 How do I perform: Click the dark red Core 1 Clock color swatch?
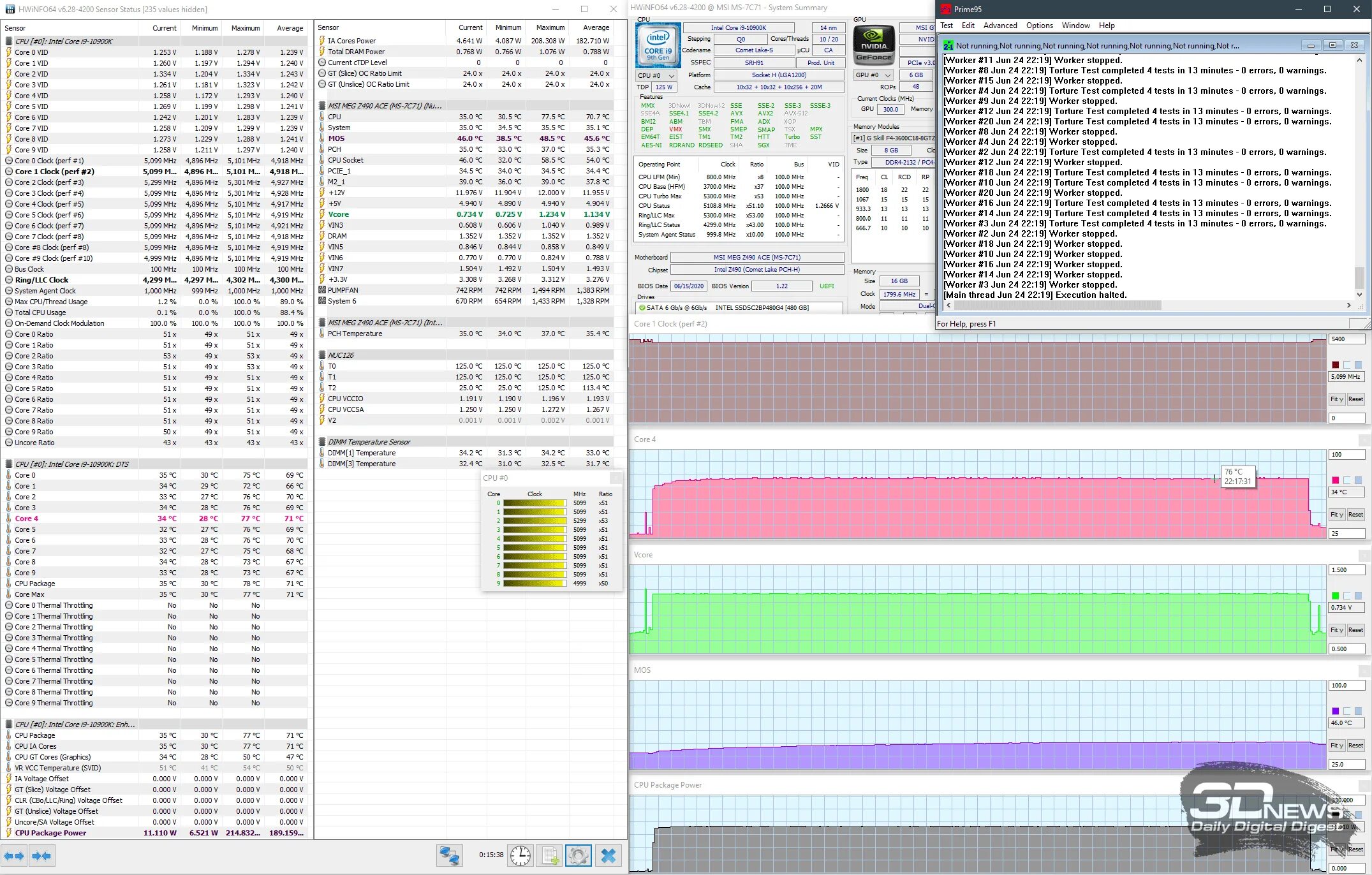[1335, 365]
